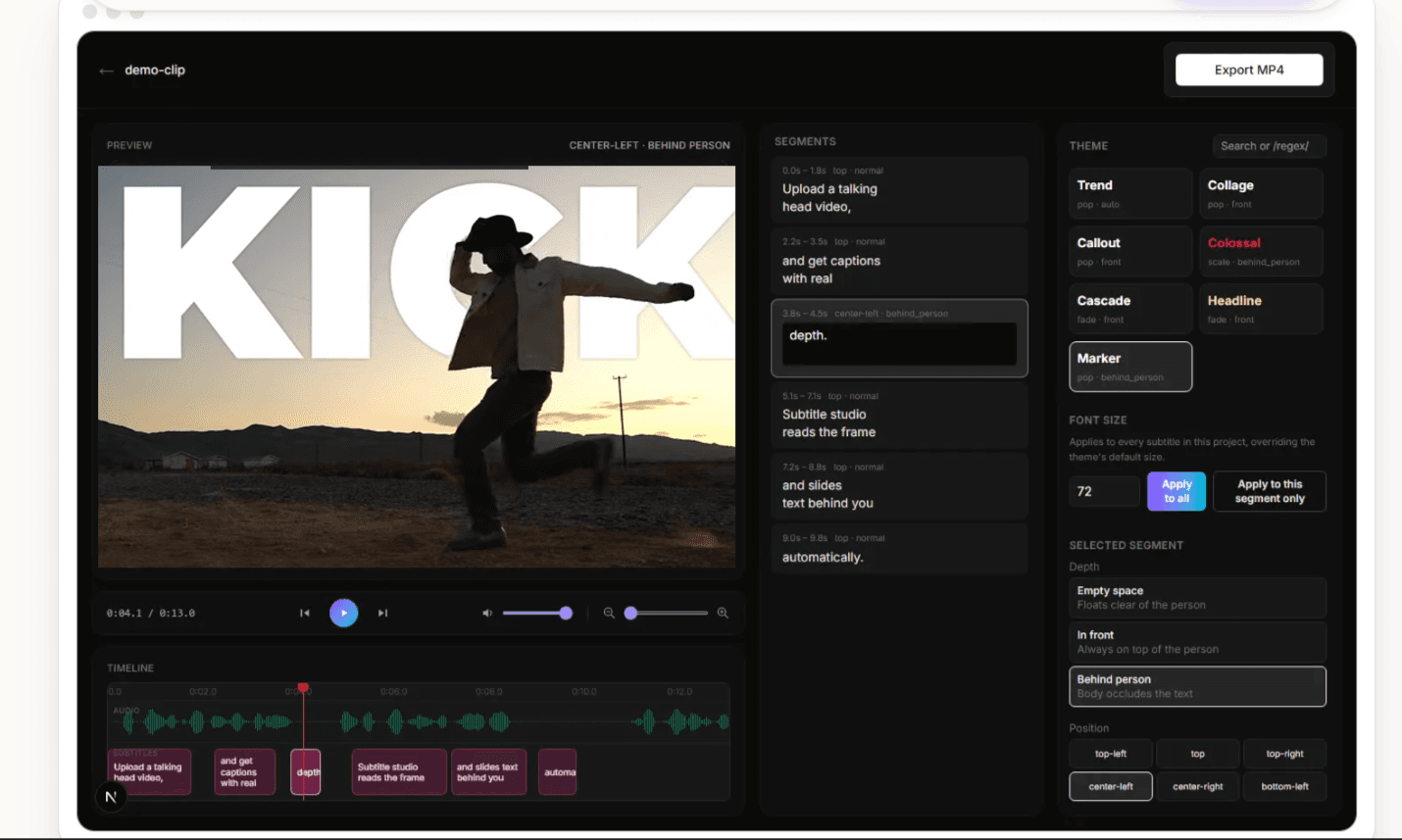This screenshot has height=840, width=1402.
Task: Set depth to Empty space
Action: click(x=1197, y=598)
